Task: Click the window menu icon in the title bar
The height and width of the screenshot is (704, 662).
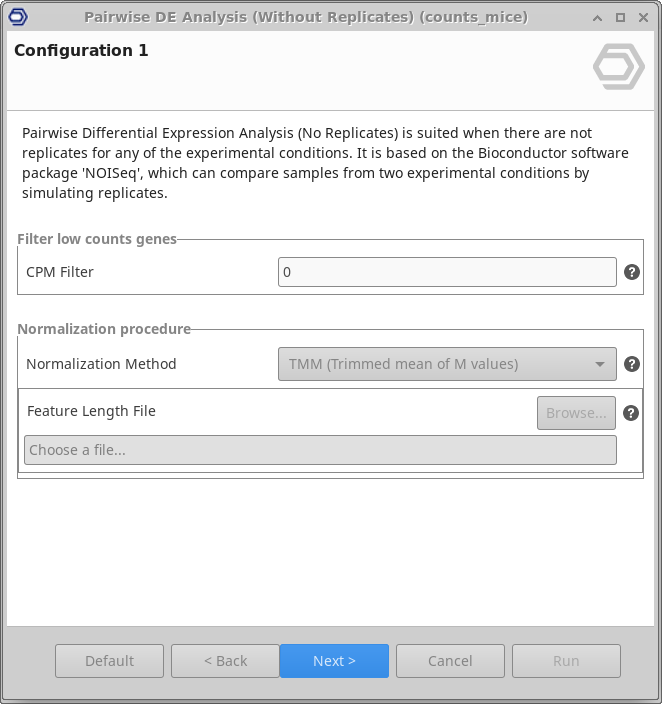Action: point(17,17)
